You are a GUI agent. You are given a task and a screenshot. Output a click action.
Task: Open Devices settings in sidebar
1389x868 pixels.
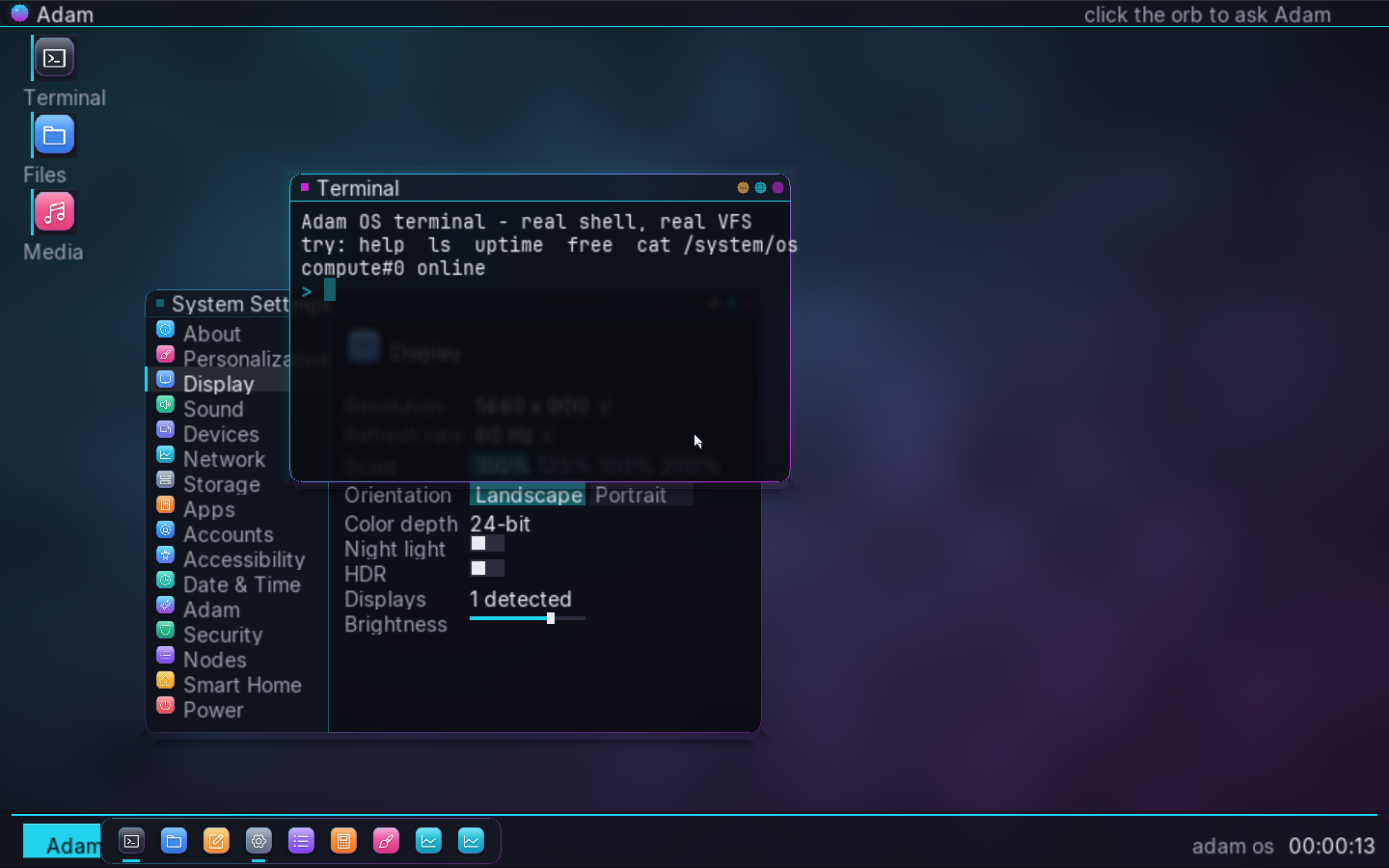236,434
